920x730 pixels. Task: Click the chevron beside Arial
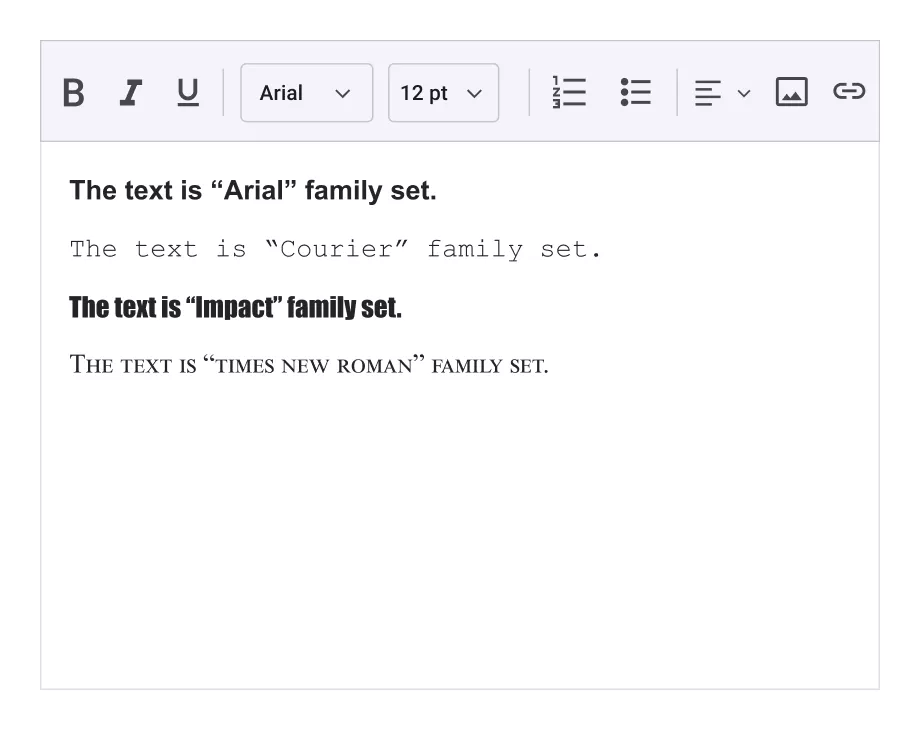tap(343, 93)
